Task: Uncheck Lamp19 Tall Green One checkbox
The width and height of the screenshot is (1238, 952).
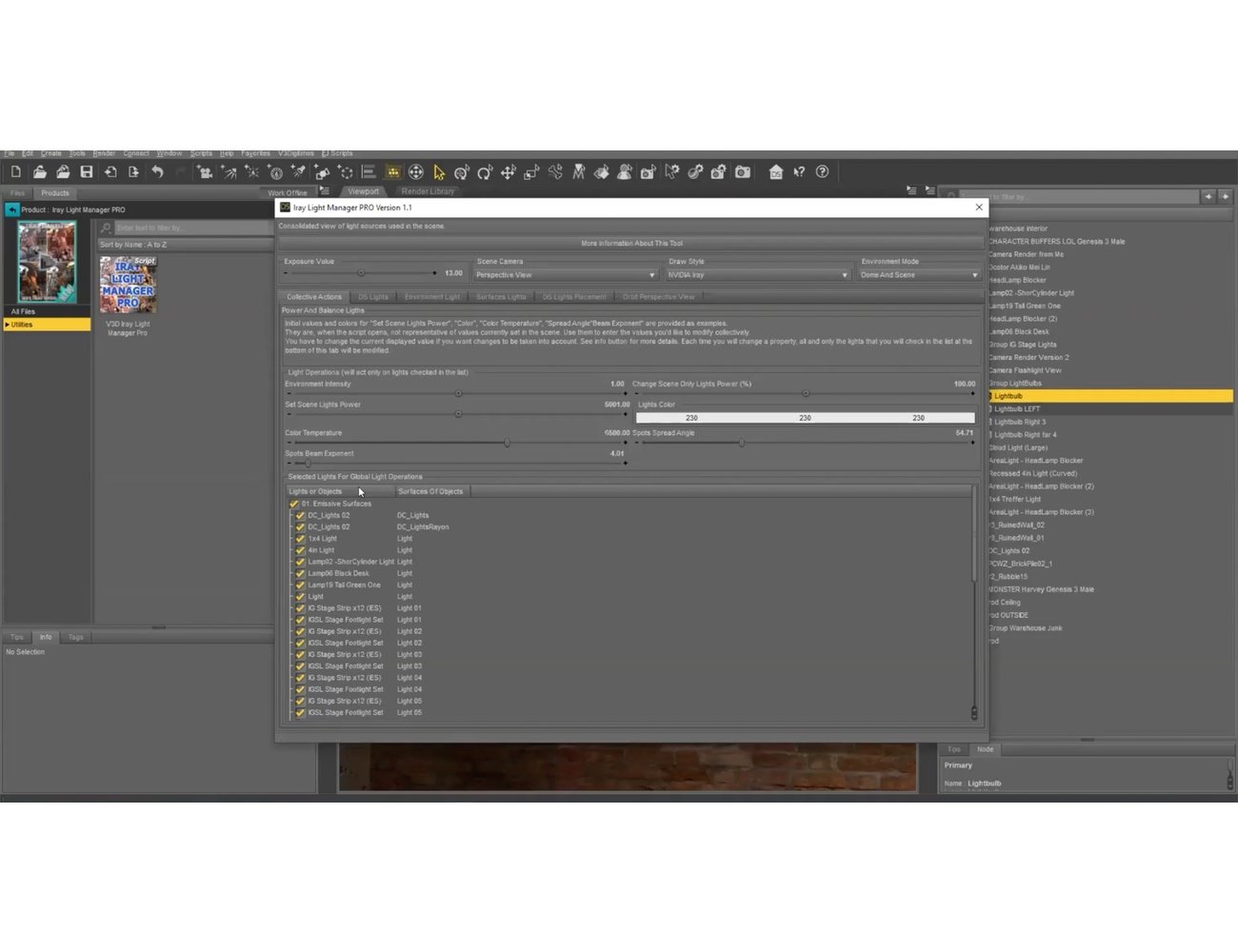Action: coord(300,585)
